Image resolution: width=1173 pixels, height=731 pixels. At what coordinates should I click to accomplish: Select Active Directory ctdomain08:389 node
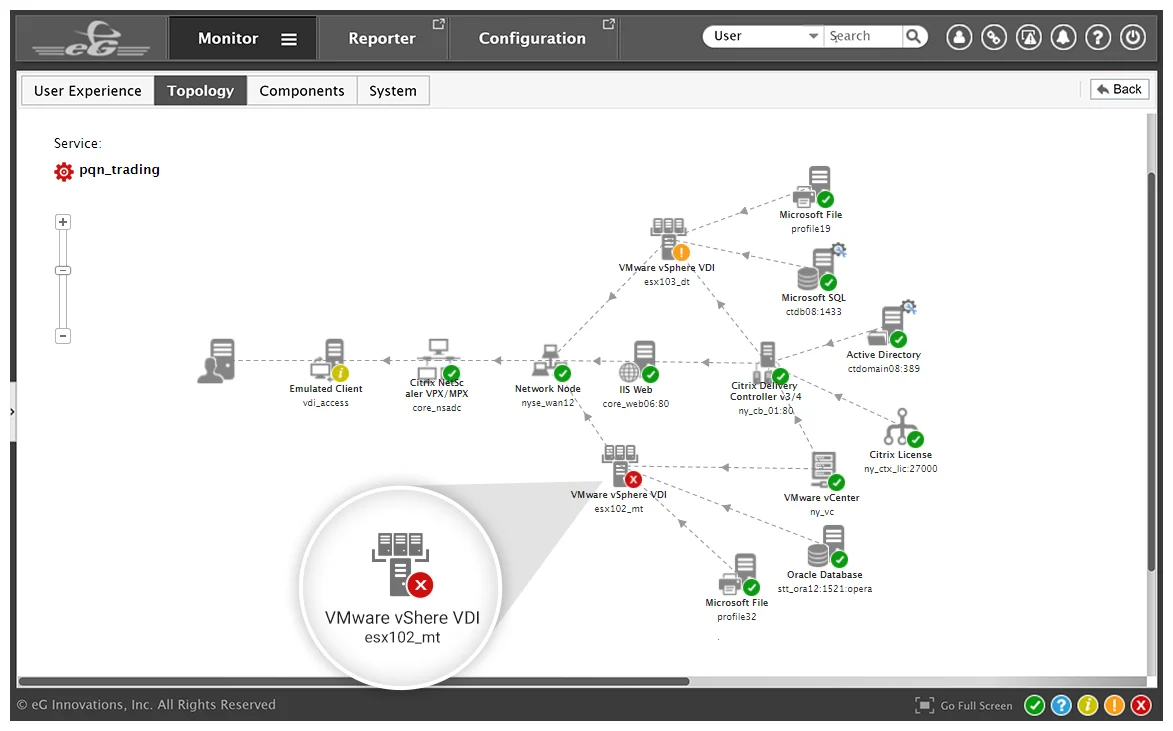pos(891,325)
